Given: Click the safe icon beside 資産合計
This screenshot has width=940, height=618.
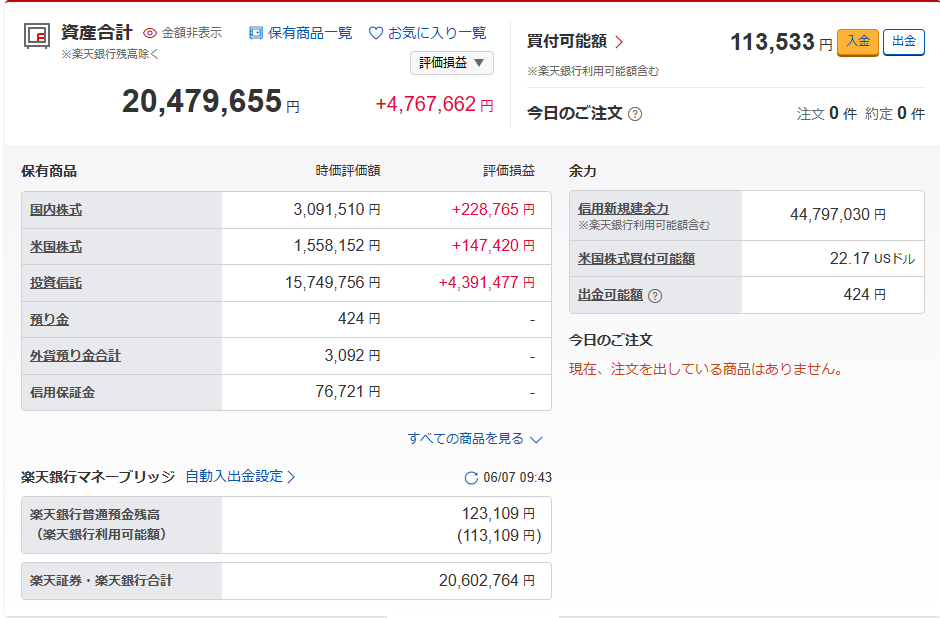Looking at the screenshot, I should 37,36.
